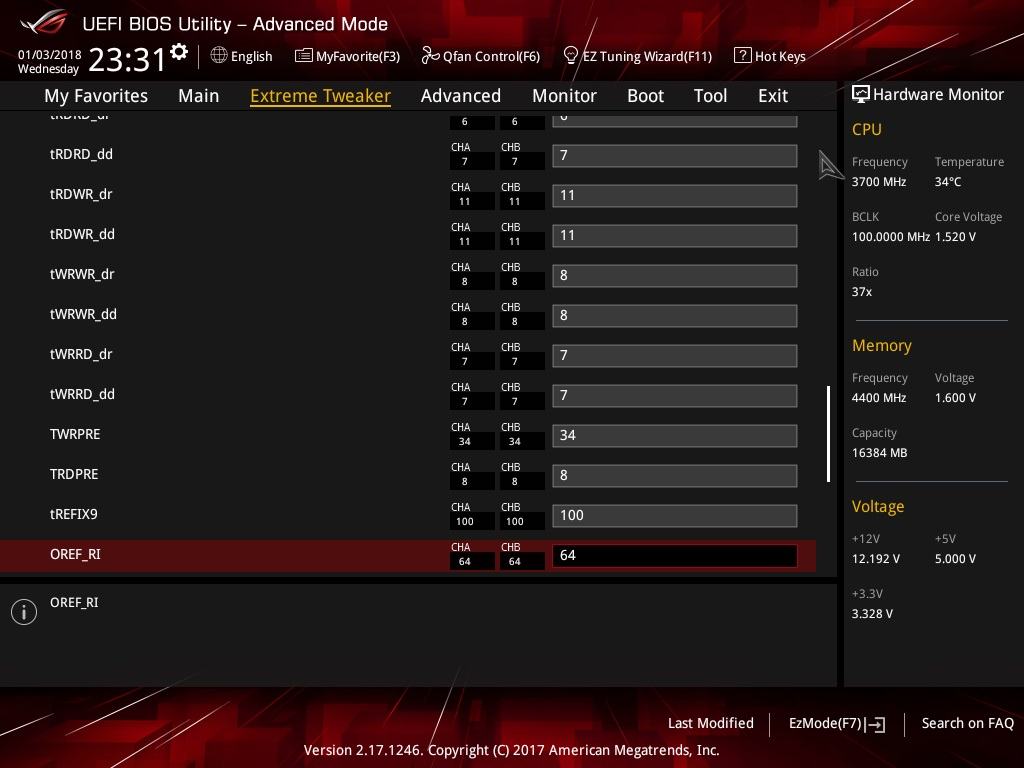
Task: Click the Hot Keys question mark icon
Action: pos(743,56)
